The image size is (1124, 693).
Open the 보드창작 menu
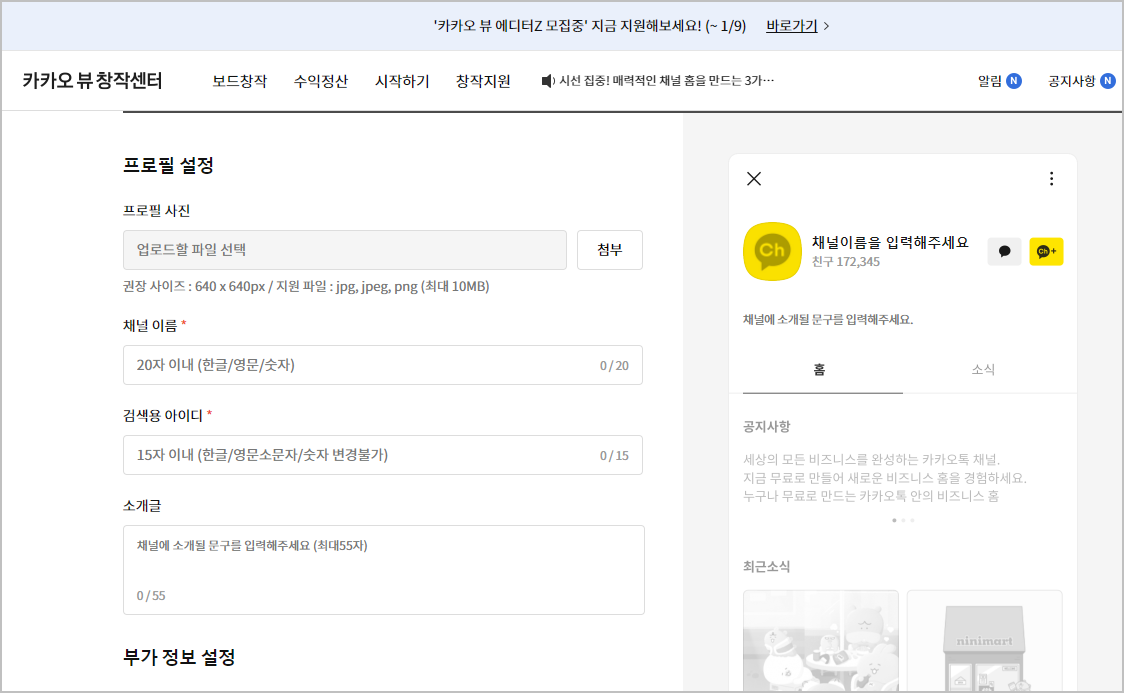[x=239, y=81]
